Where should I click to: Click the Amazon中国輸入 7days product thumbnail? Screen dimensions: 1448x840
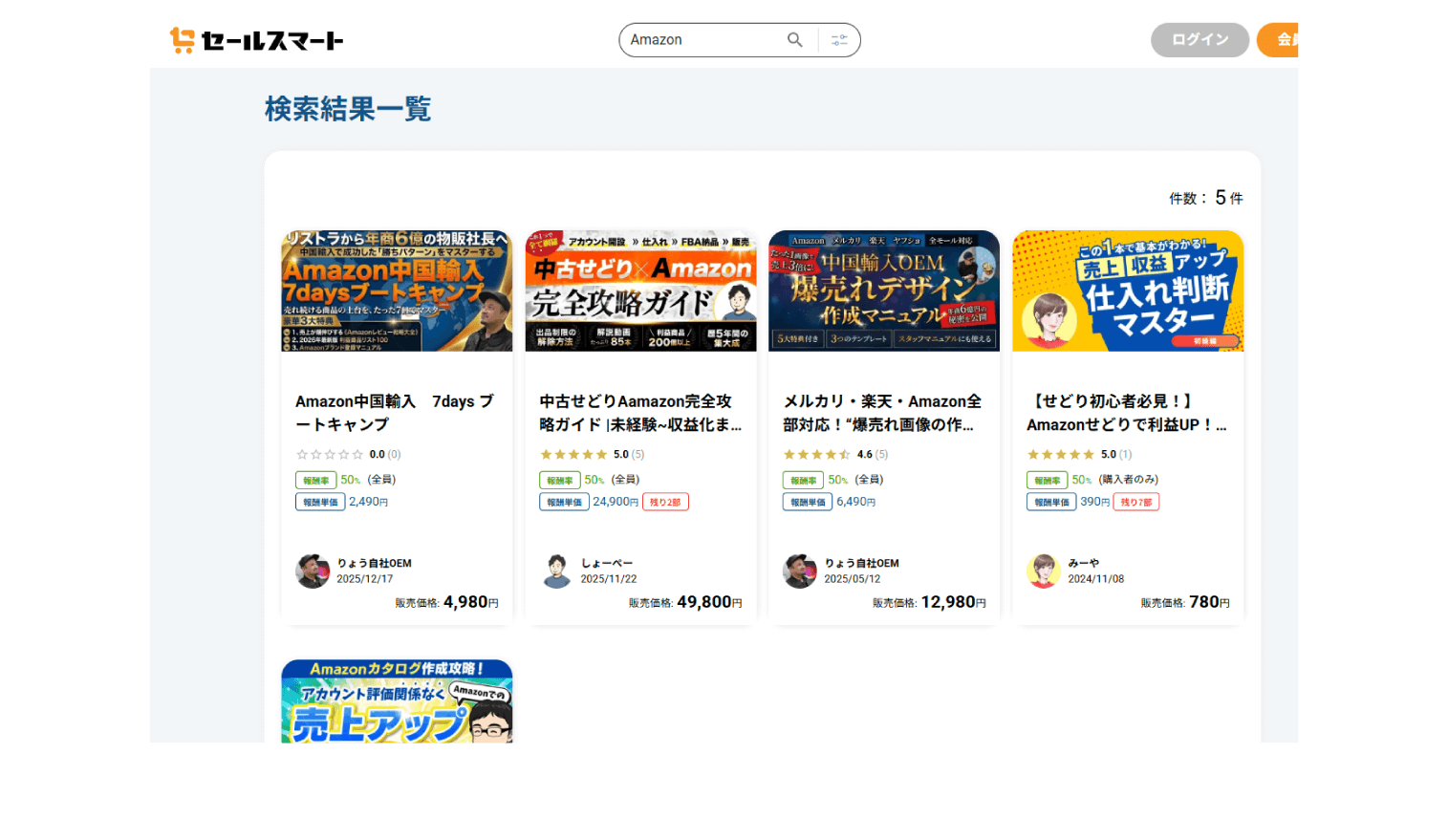click(x=396, y=290)
